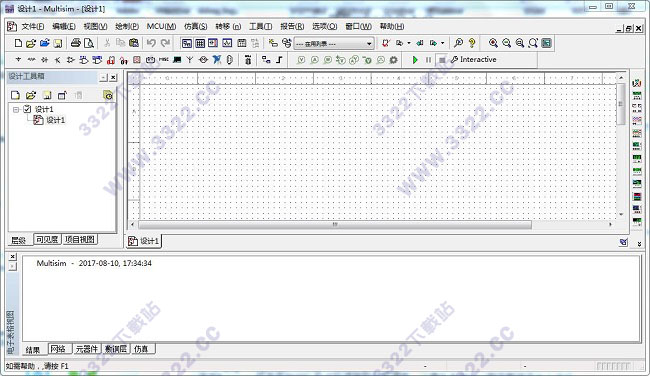The width and height of the screenshot is (650, 376).
Task: Select the 设计1 document tab below canvas
Action: [143, 241]
